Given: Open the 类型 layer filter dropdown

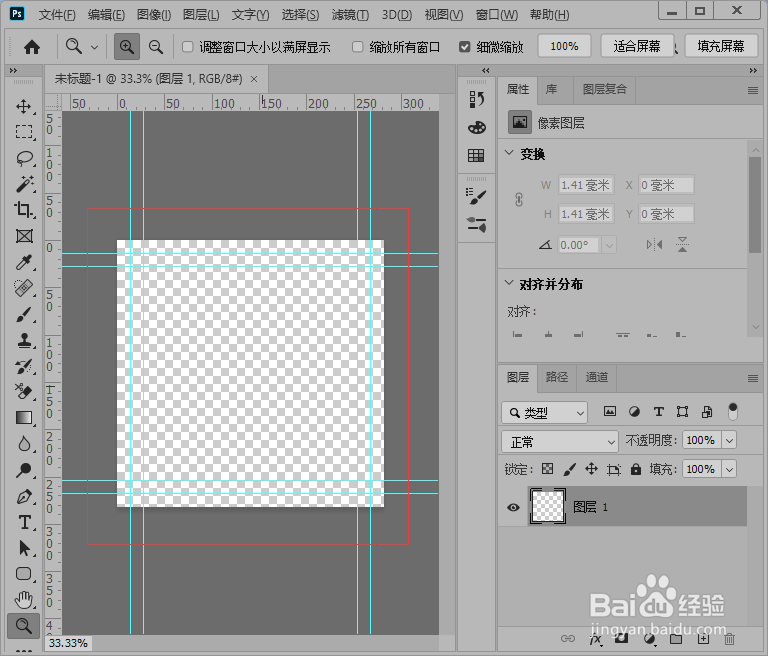Looking at the screenshot, I should click(544, 413).
